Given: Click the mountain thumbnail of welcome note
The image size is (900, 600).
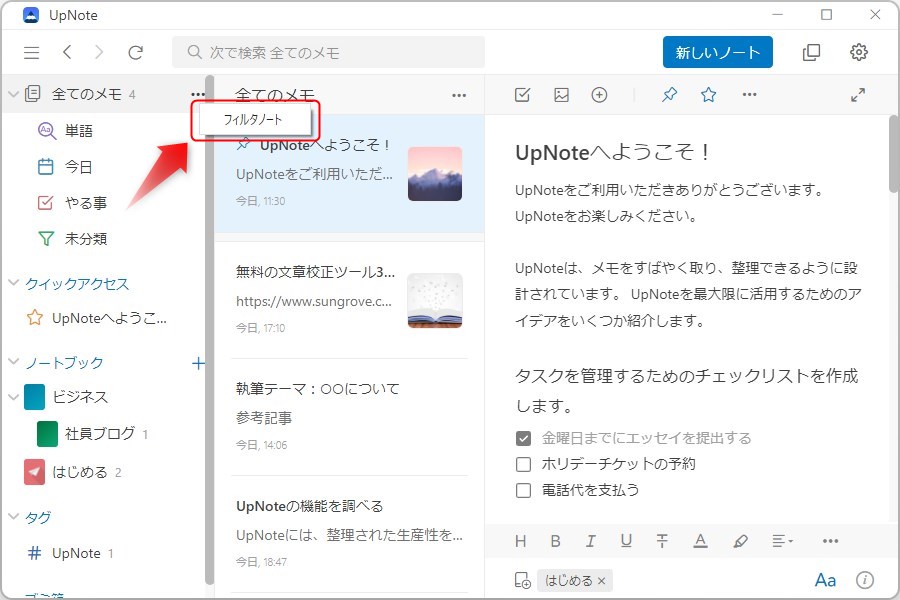Looking at the screenshot, I should tap(435, 174).
